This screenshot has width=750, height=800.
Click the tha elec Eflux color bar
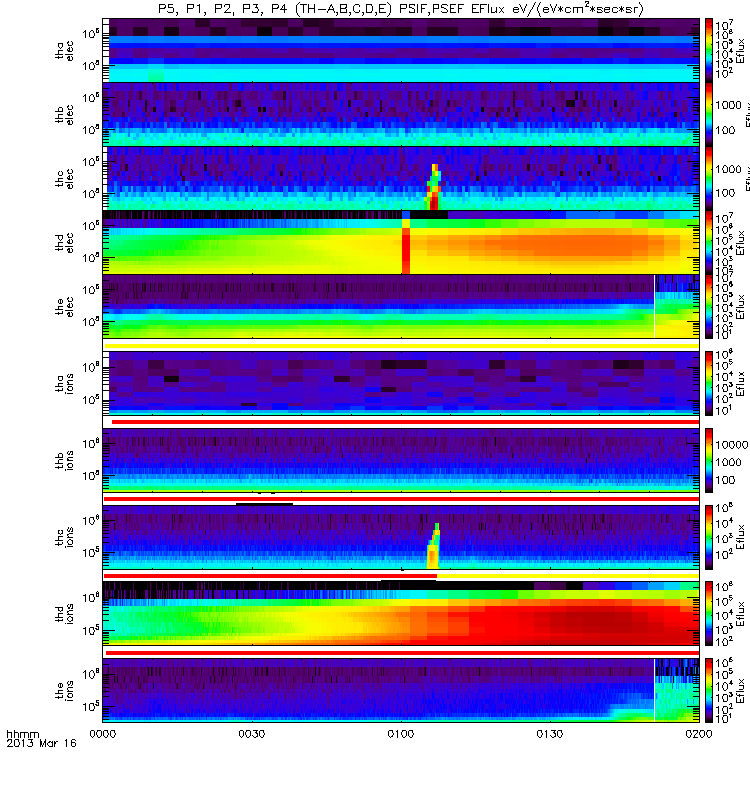click(709, 50)
